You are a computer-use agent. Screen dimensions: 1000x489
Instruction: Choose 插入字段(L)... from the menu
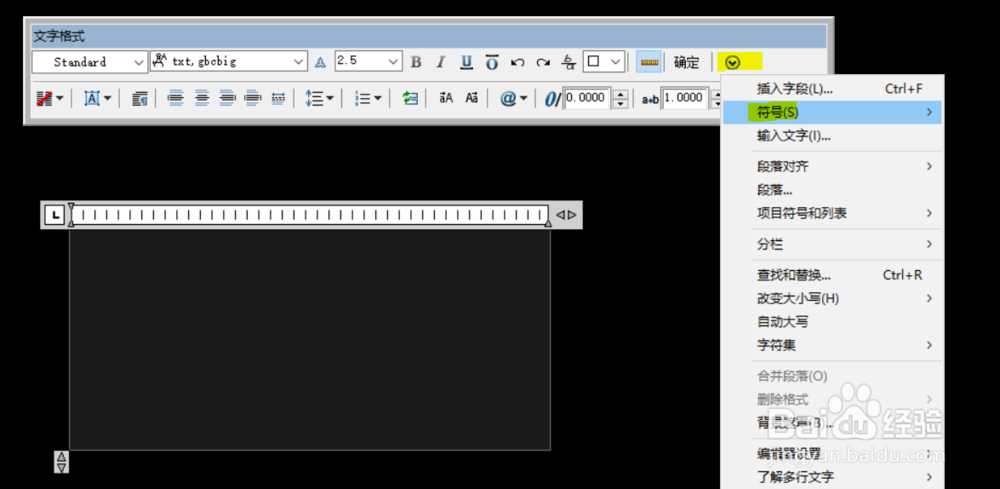tap(832, 89)
